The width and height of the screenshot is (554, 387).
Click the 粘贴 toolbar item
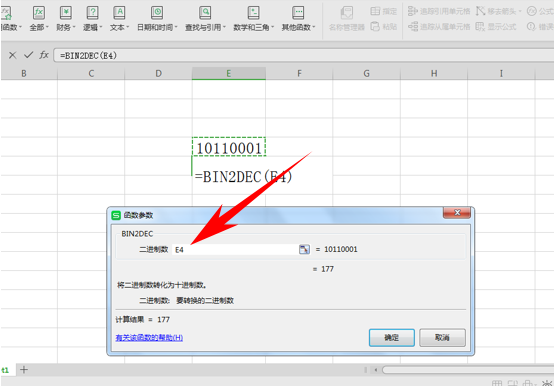(384, 27)
